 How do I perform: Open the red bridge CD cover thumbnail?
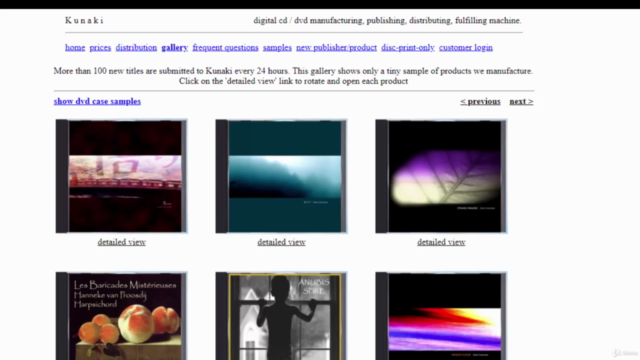[122, 176]
